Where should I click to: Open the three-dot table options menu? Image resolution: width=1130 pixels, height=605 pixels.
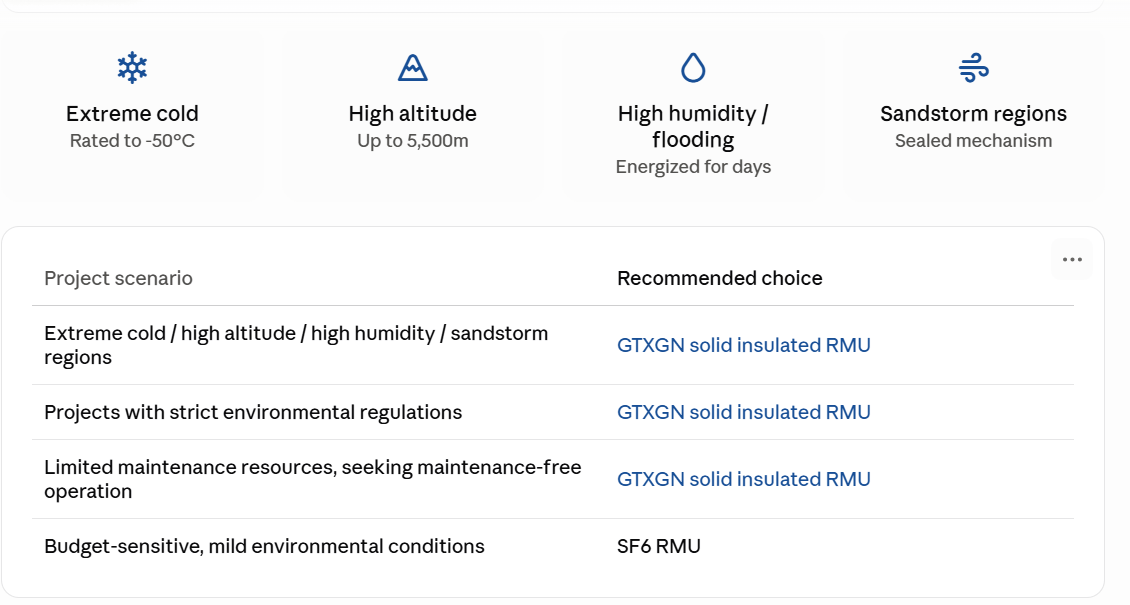pos(1072,259)
